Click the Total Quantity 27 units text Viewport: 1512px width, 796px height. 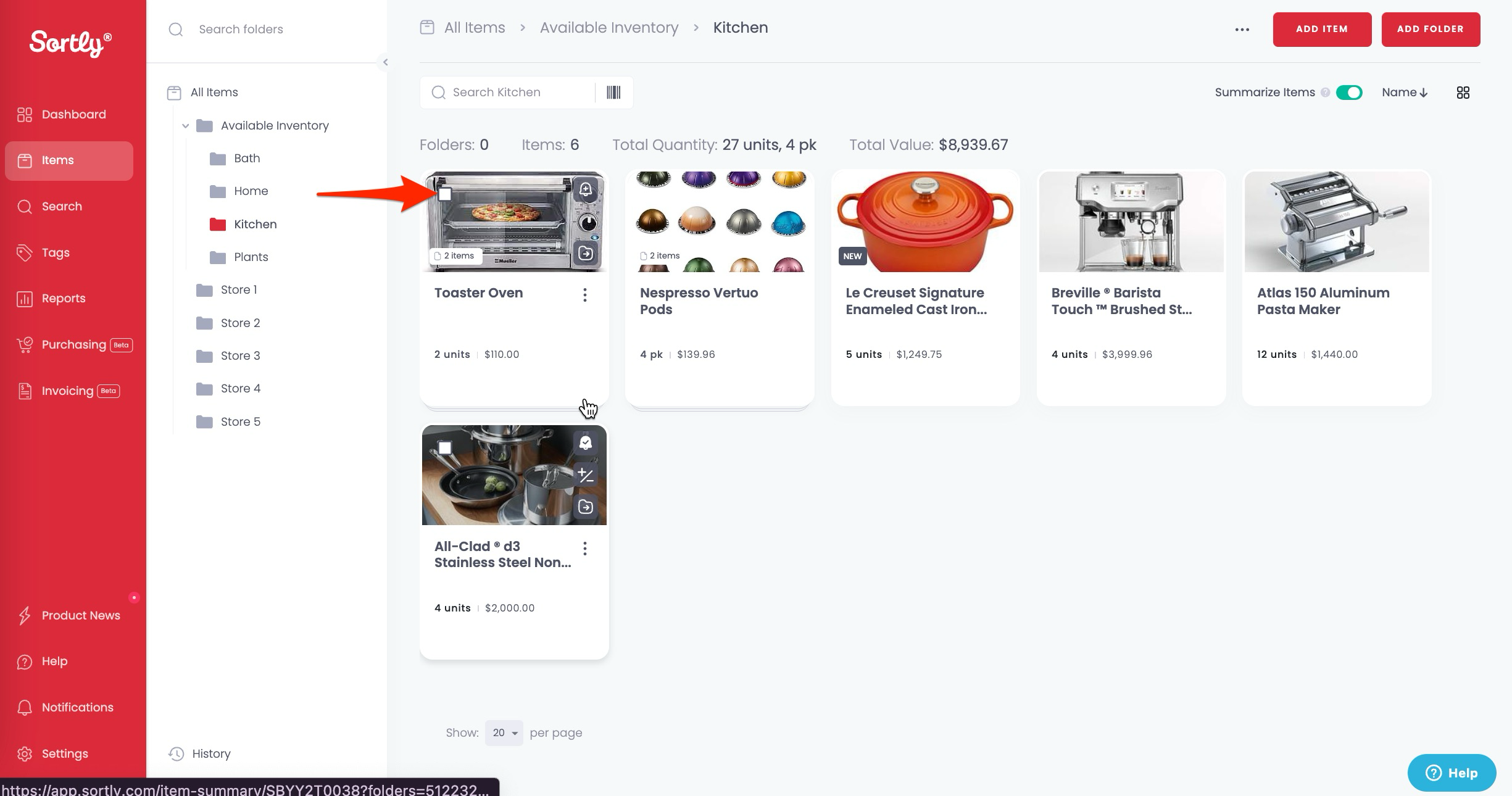click(x=714, y=145)
